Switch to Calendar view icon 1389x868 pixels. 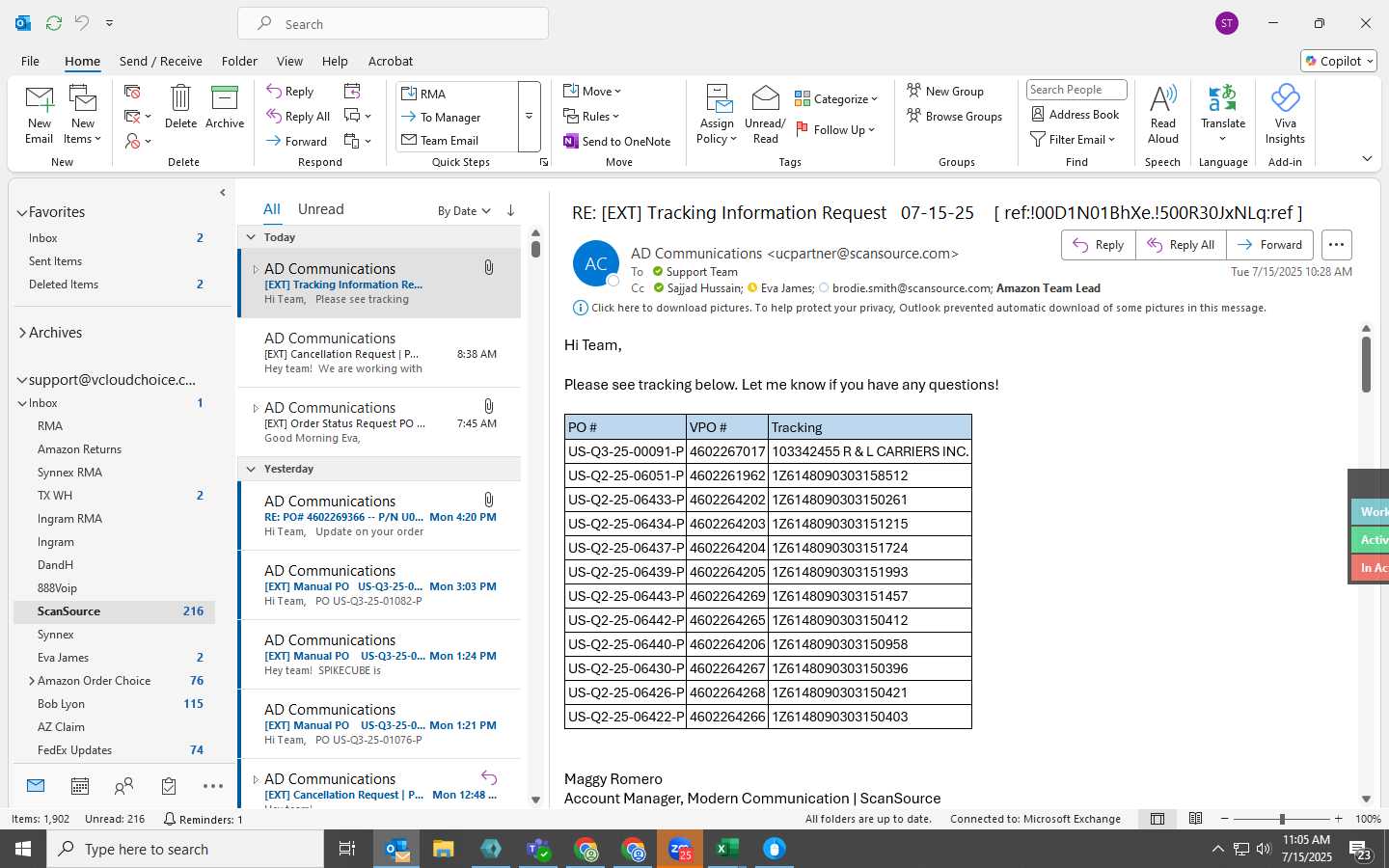(80, 786)
